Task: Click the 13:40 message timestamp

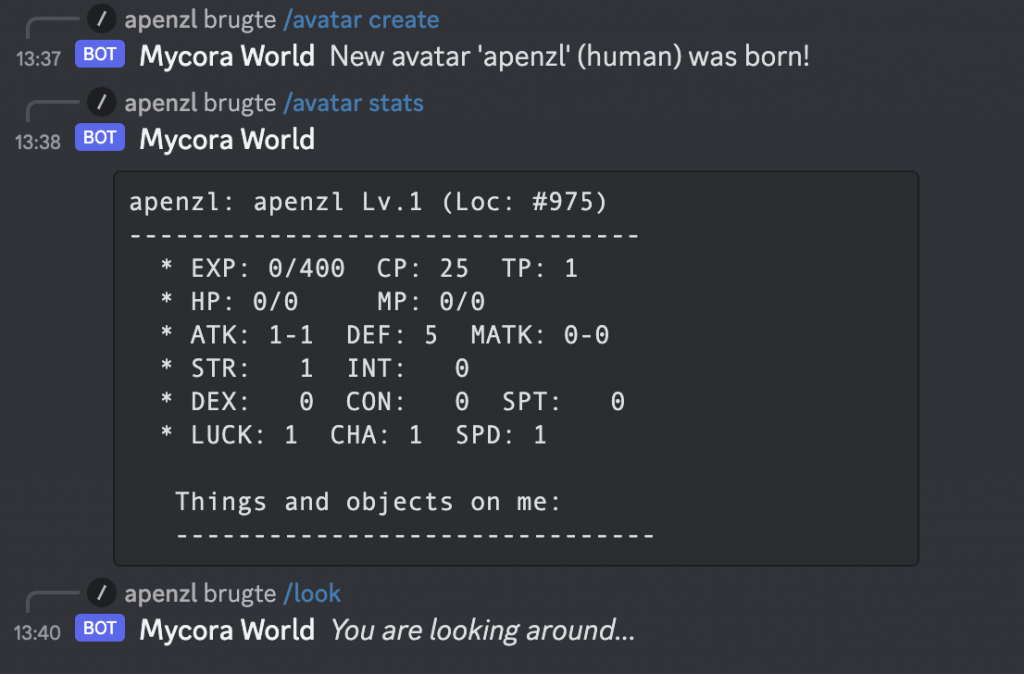Action: pos(38,633)
